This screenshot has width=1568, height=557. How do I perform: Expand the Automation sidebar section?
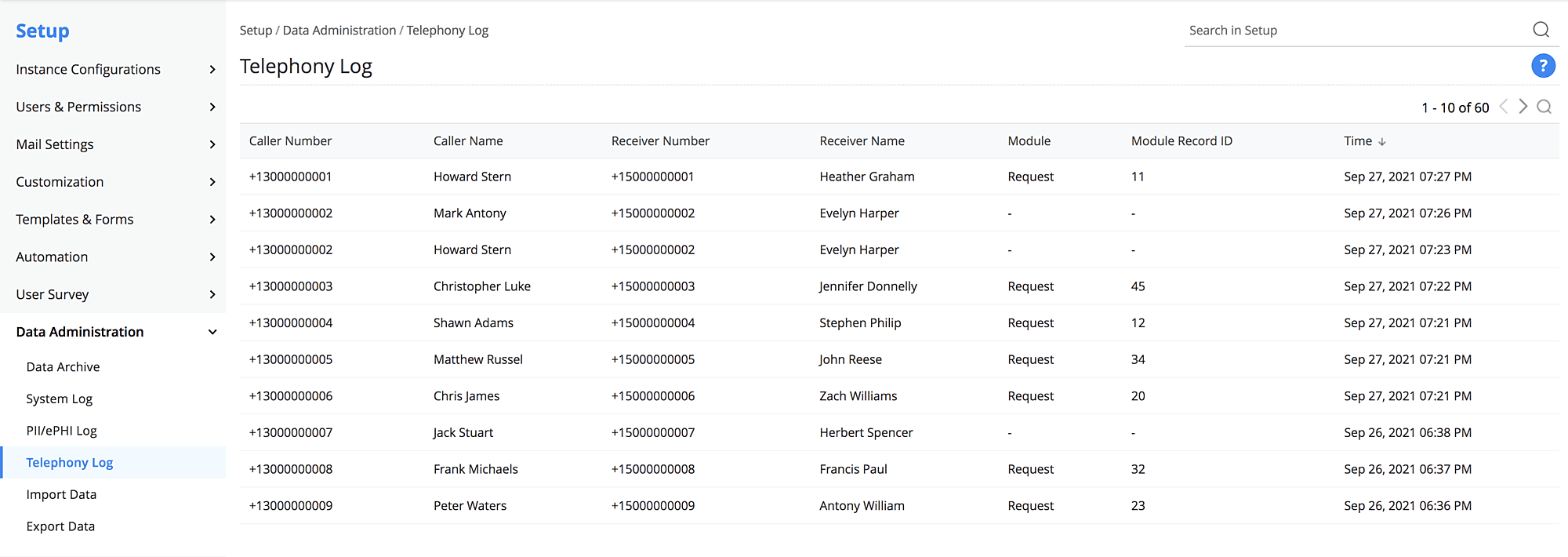tap(212, 257)
